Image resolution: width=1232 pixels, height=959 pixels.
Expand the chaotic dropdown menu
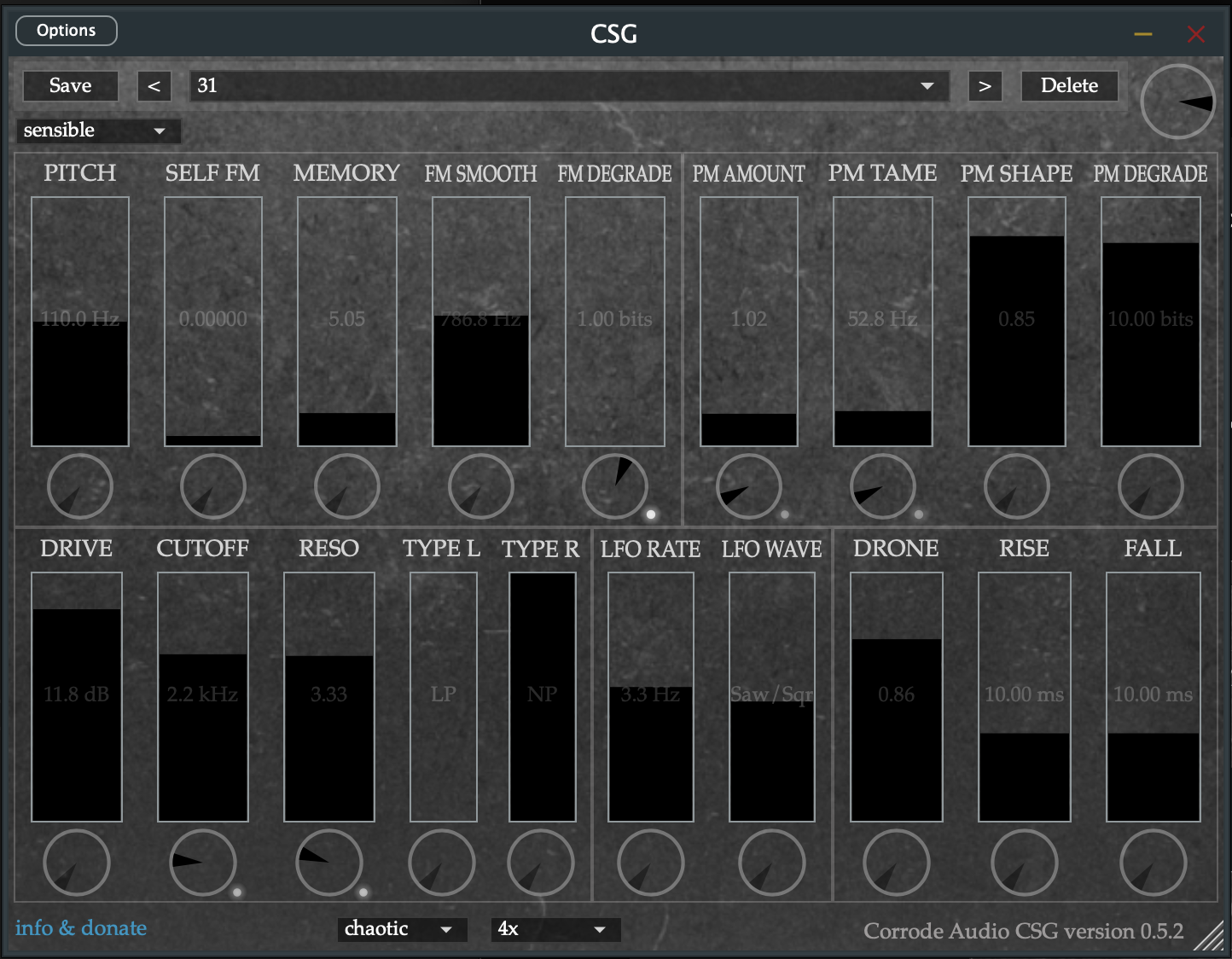pyautogui.click(x=402, y=929)
